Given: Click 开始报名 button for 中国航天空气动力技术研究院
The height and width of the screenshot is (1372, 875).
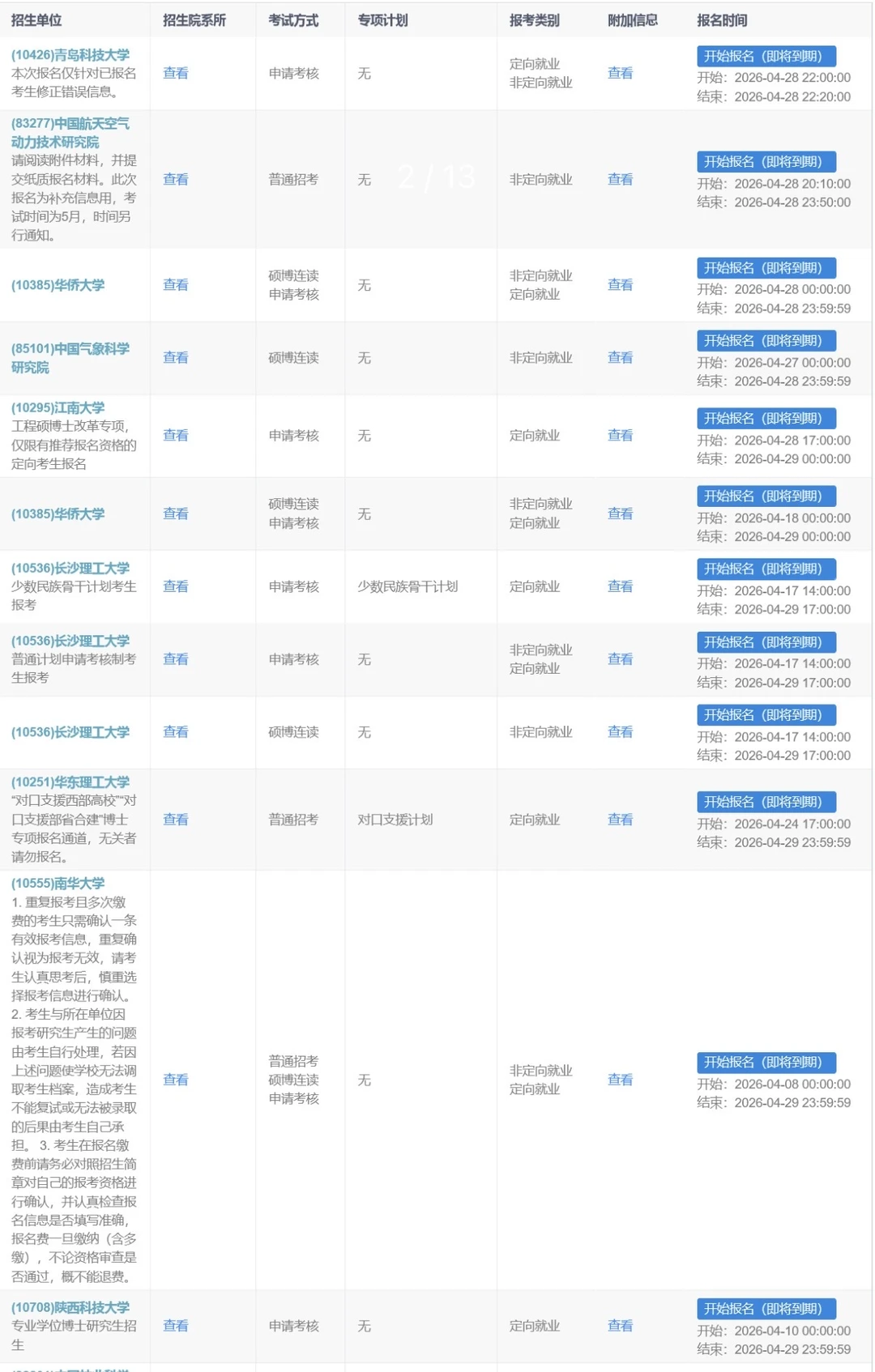Looking at the screenshot, I should [x=766, y=161].
